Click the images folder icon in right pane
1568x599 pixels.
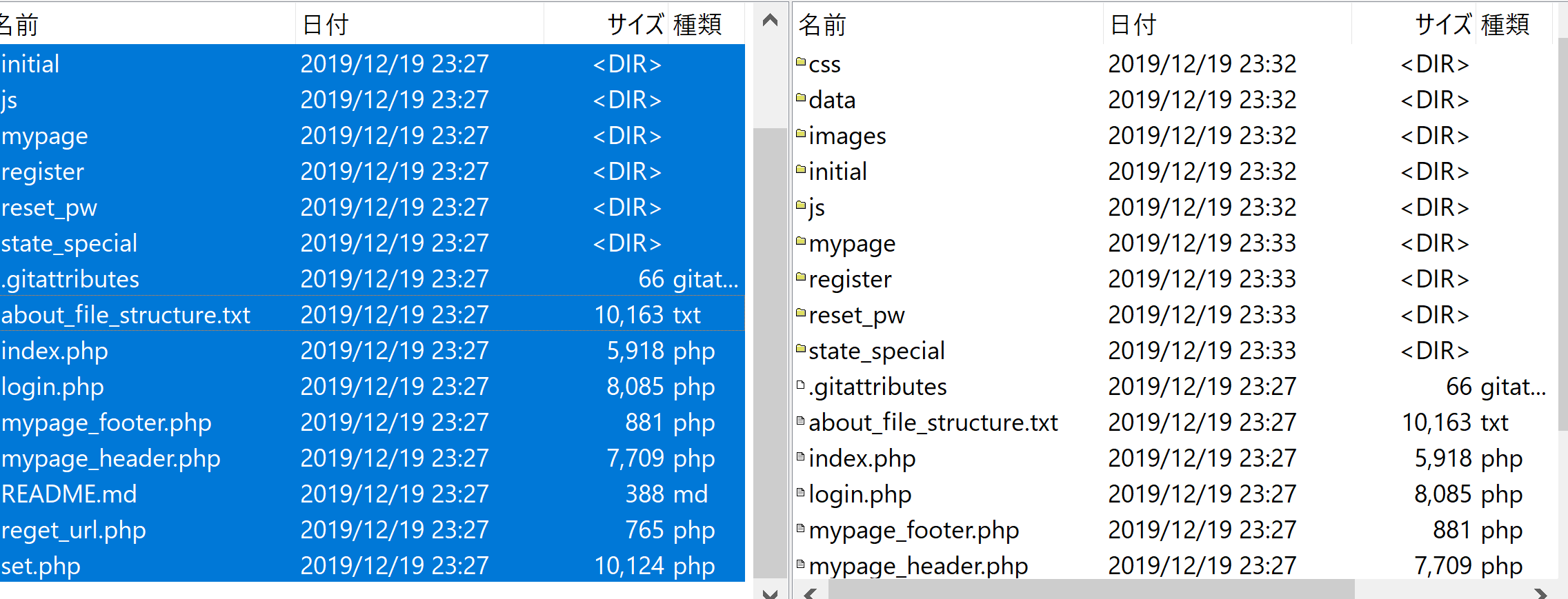coord(801,134)
